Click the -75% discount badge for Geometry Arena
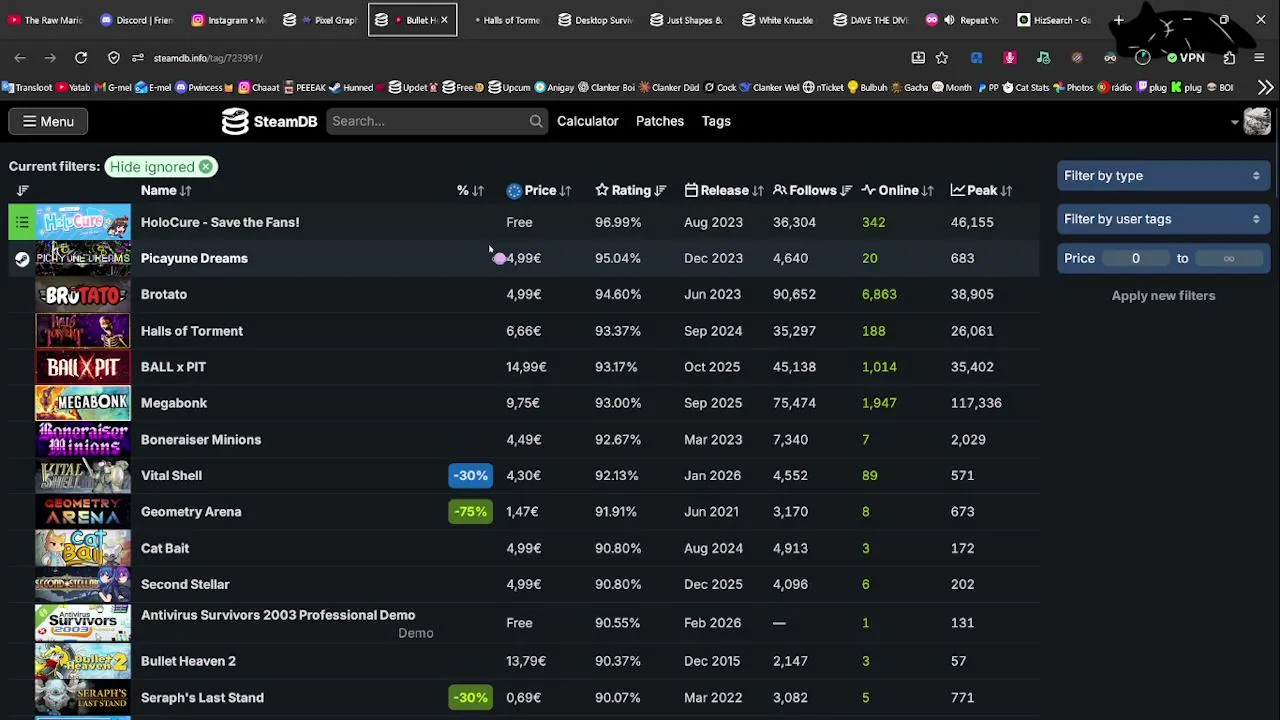This screenshot has height=720, width=1280. (x=470, y=512)
